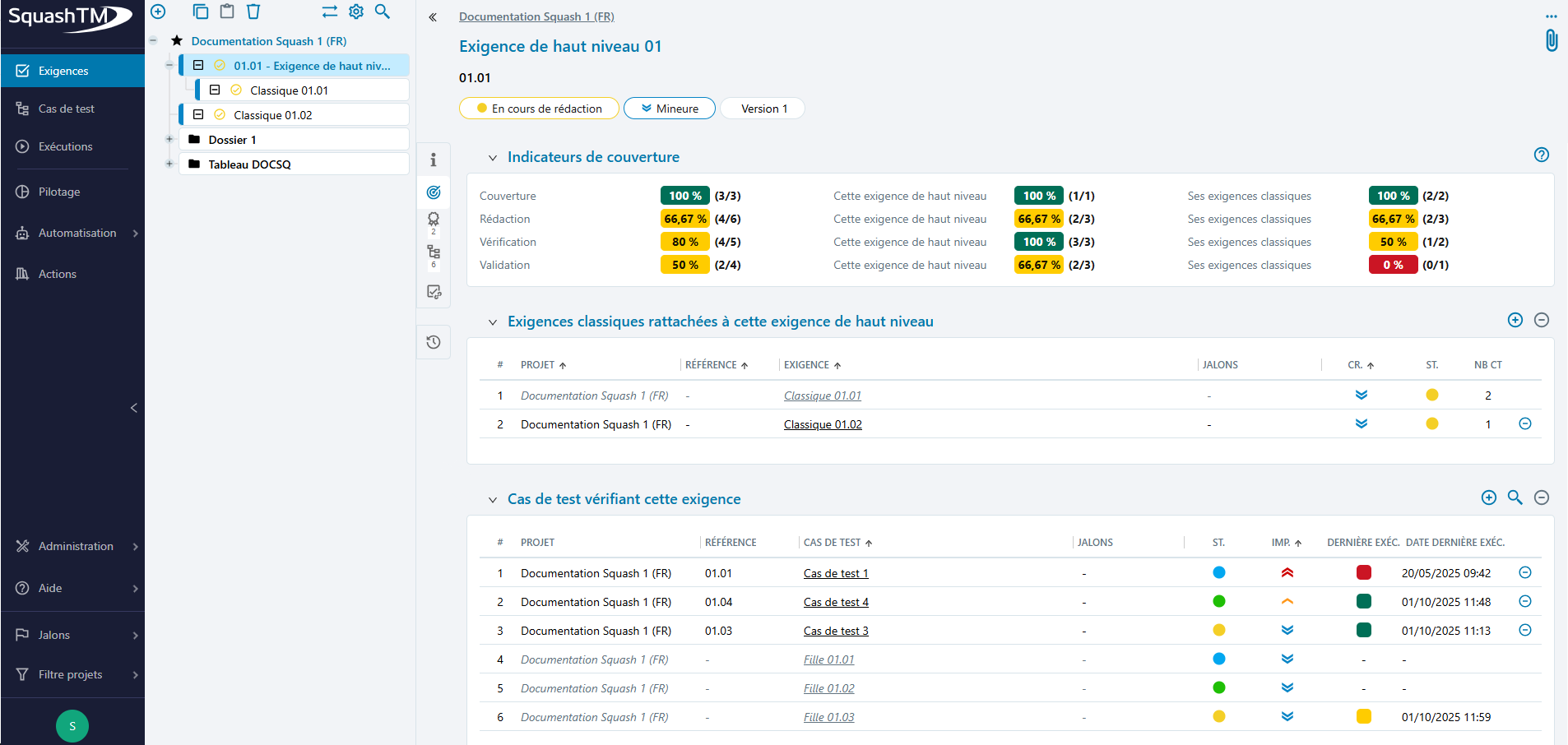This screenshot has height=745, width=1568.
Task: Open the Cas de test 4 link
Action: 836,602
